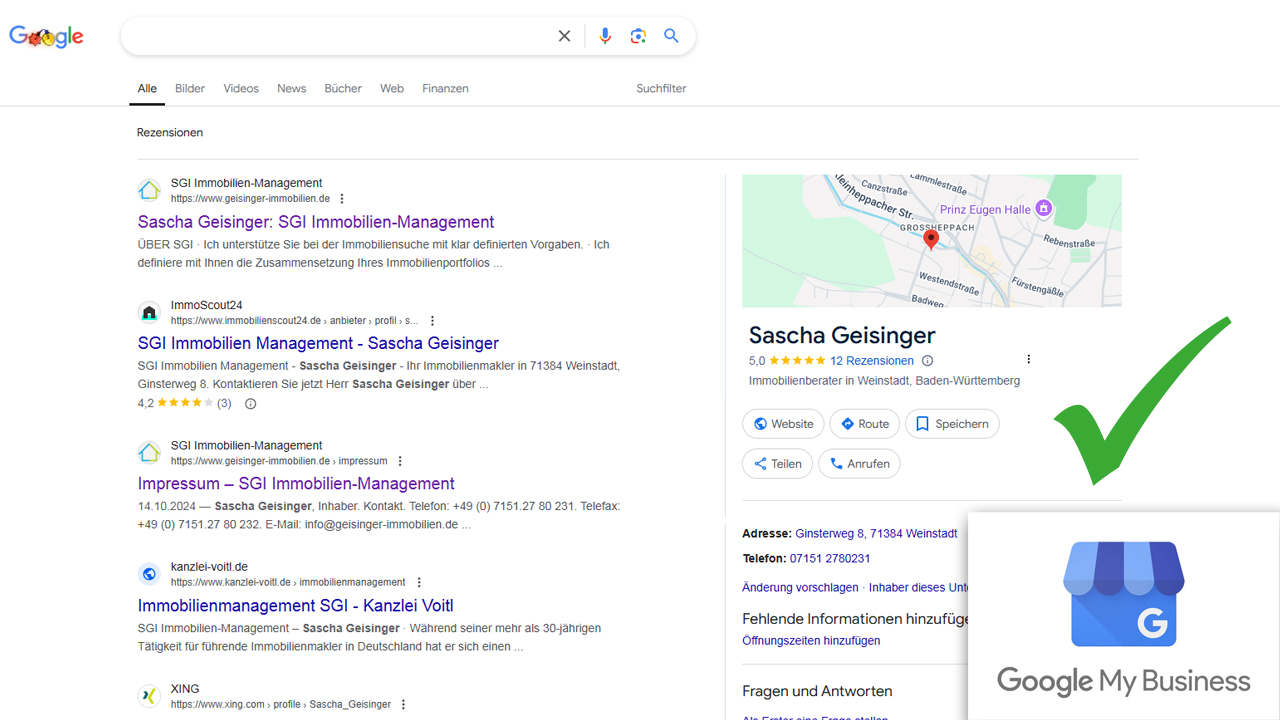Open Google Lens image search icon

(638, 36)
